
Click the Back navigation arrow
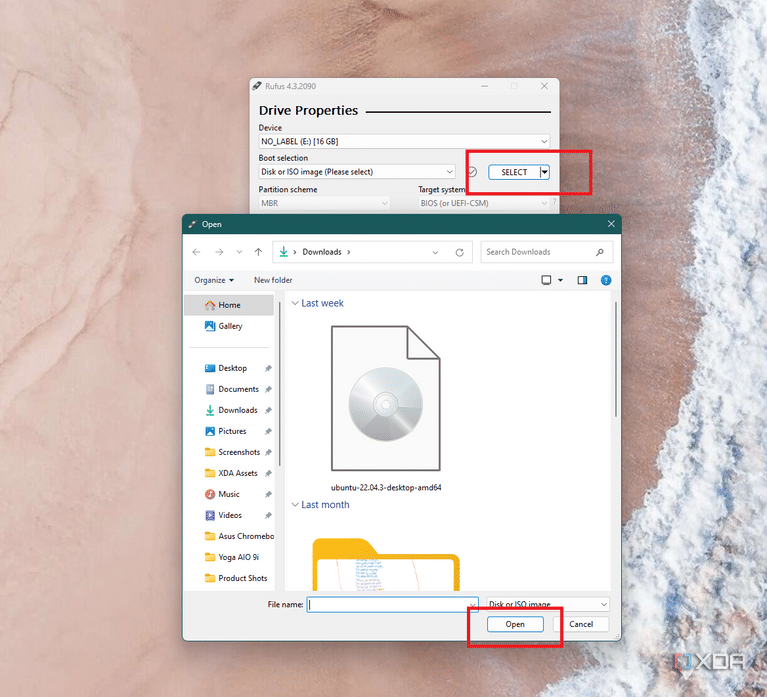coord(197,252)
